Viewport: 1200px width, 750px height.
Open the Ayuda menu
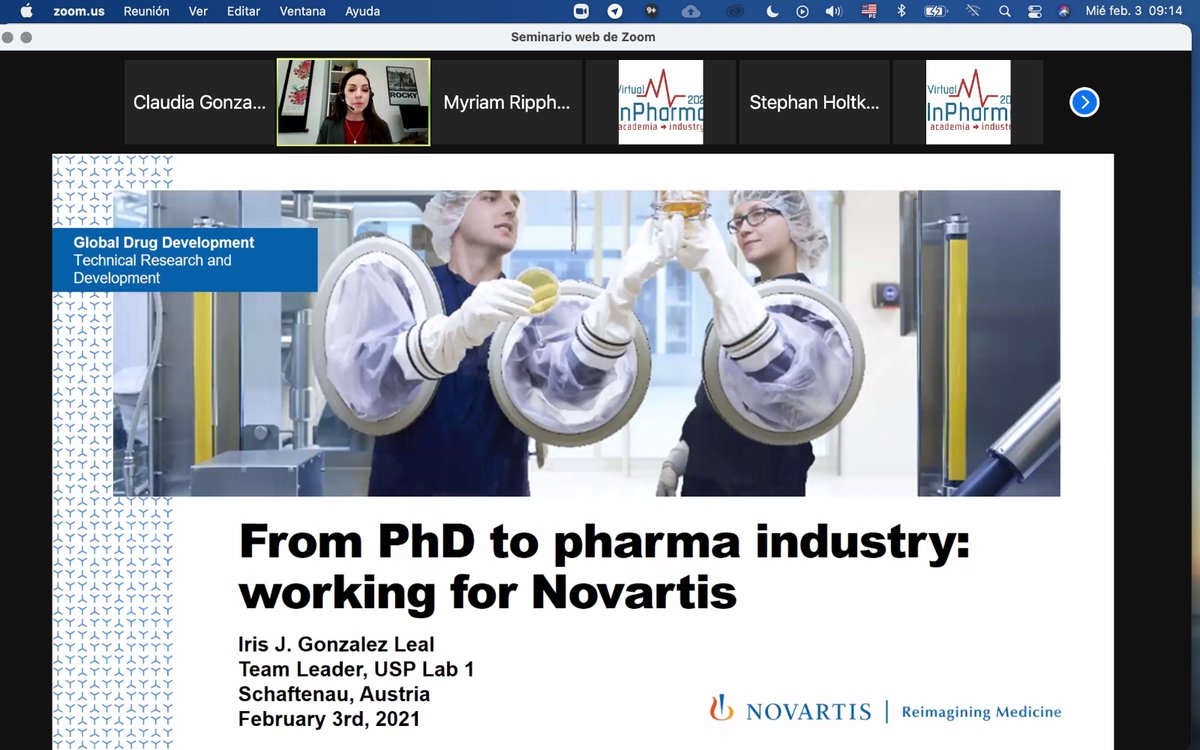(362, 11)
